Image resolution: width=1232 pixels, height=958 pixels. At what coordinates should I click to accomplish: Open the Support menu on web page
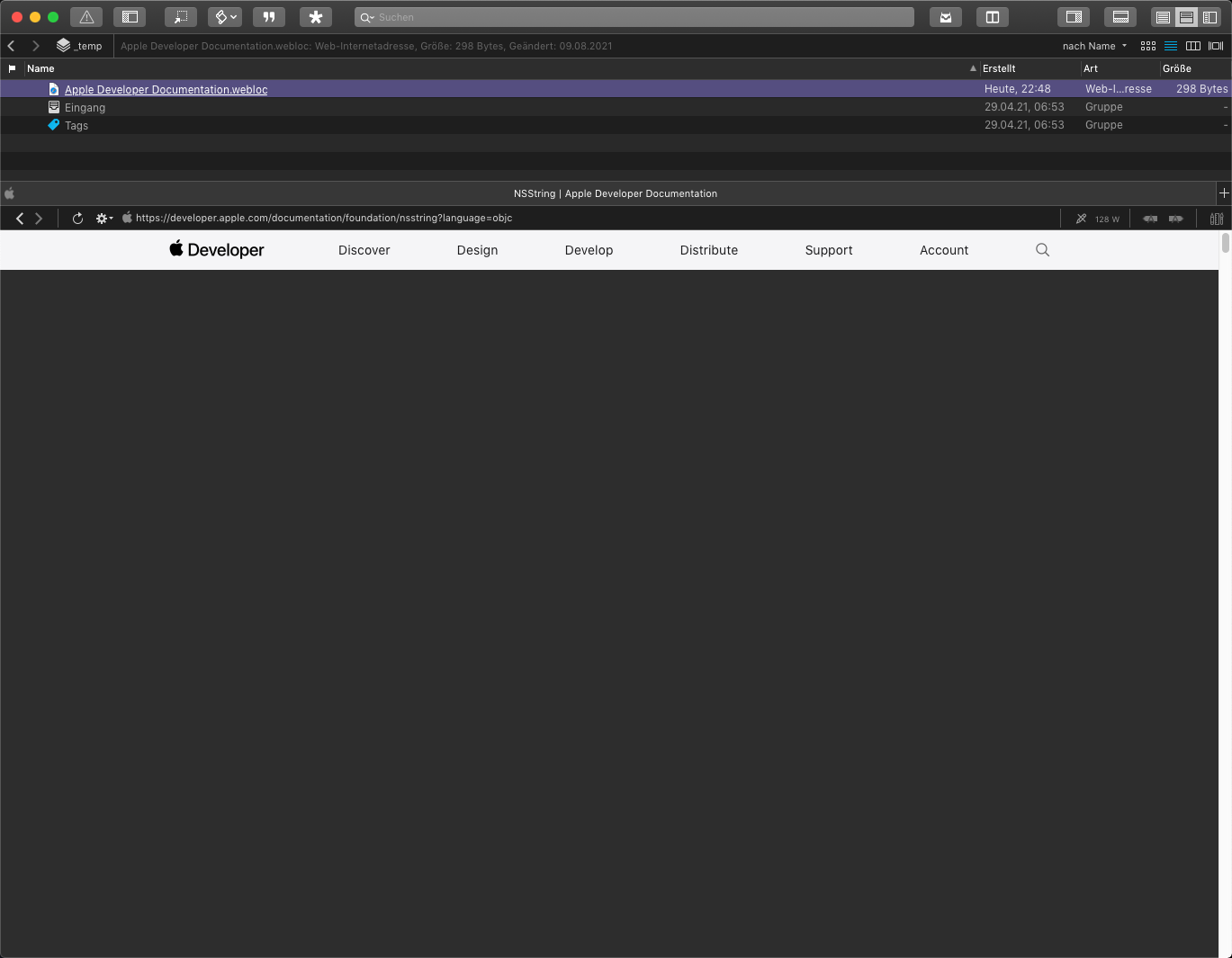tap(829, 250)
